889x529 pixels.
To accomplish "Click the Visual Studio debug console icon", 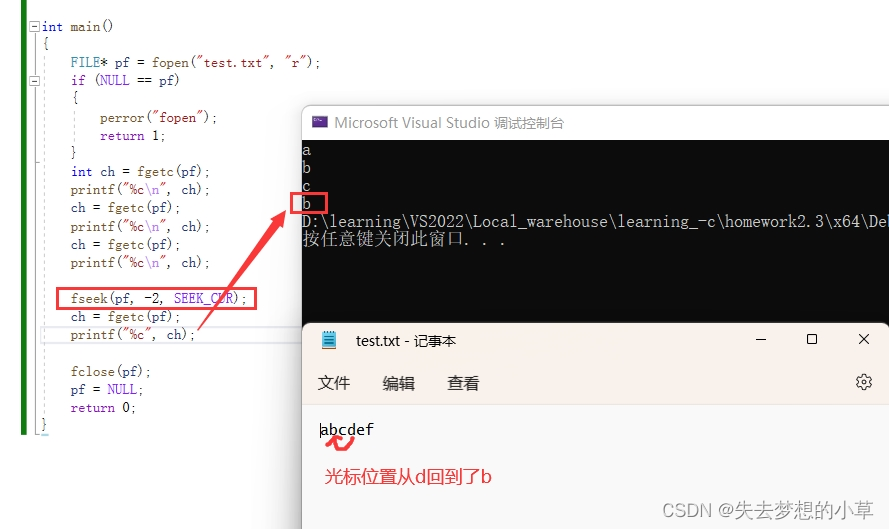I will point(320,122).
